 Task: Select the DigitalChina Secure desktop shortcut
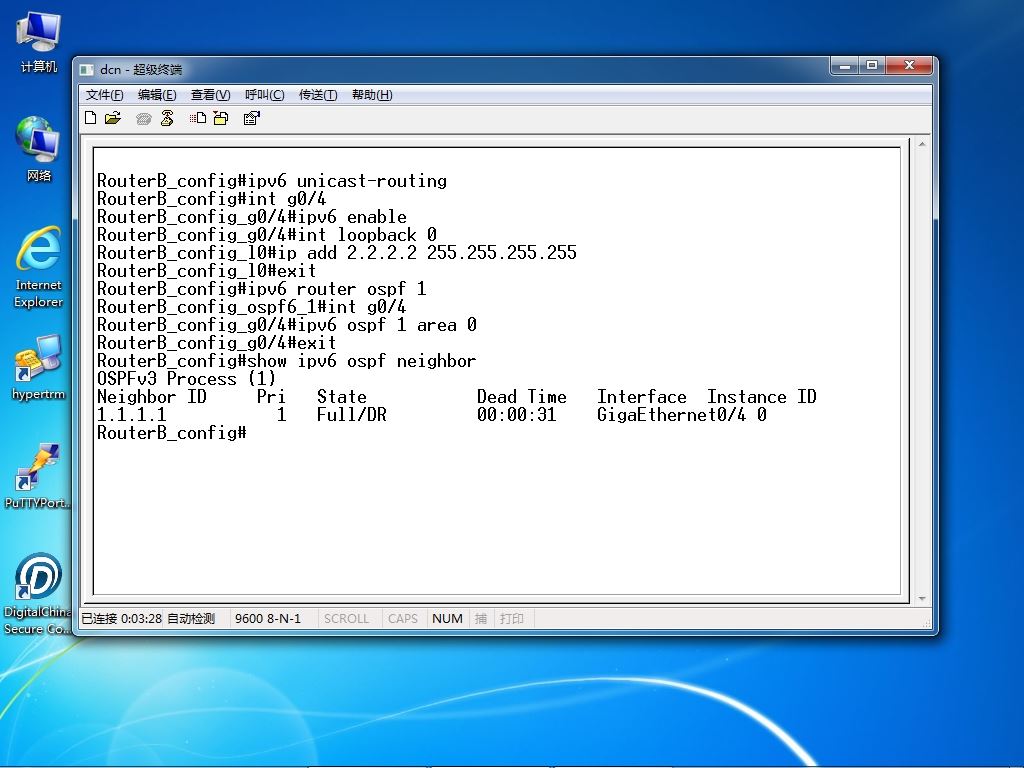coord(37,594)
